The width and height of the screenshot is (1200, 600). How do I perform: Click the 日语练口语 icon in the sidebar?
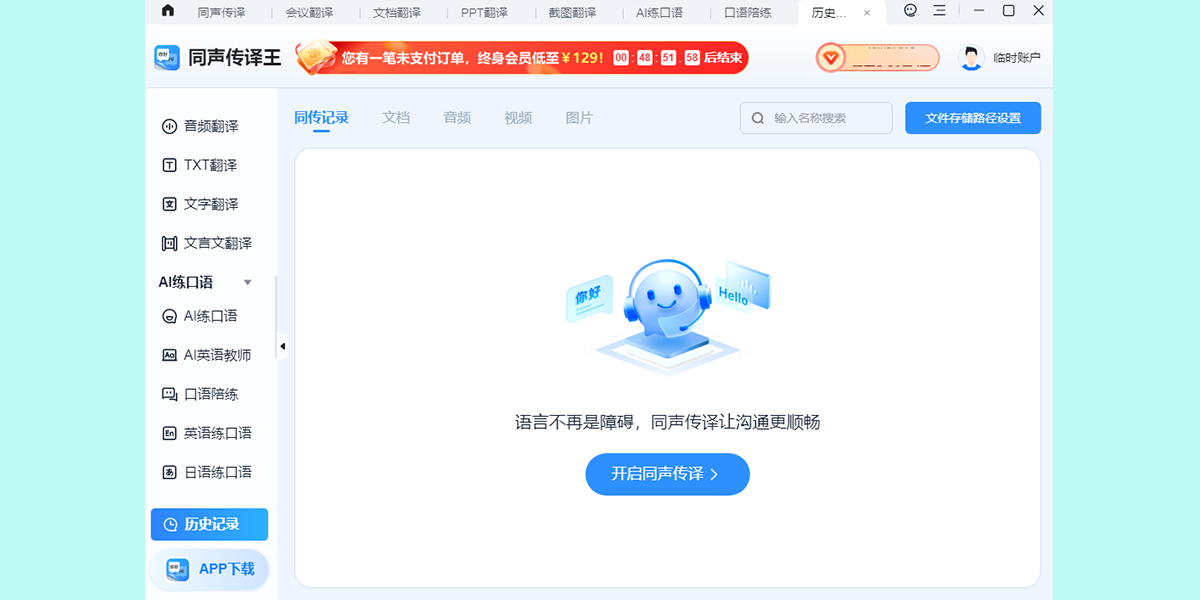pyautogui.click(x=169, y=473)
